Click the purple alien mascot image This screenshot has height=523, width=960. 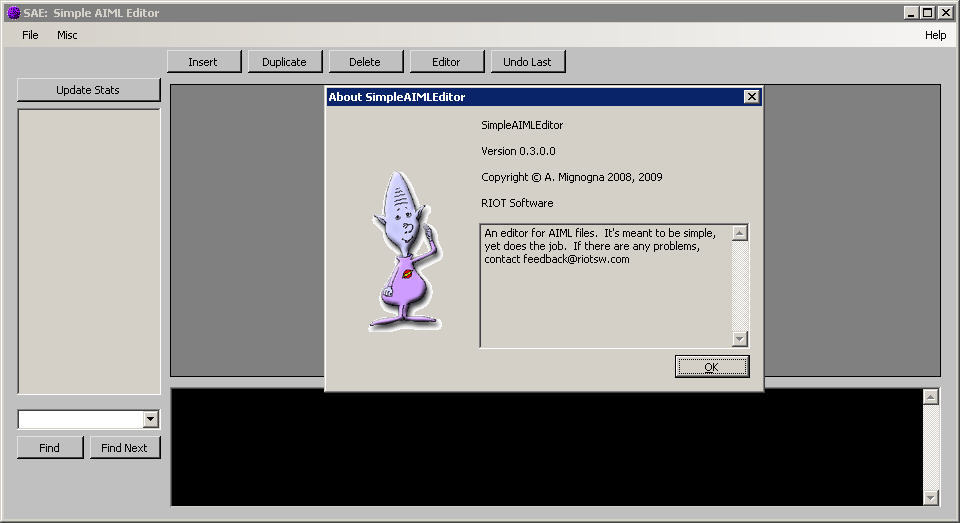[406, 250]
